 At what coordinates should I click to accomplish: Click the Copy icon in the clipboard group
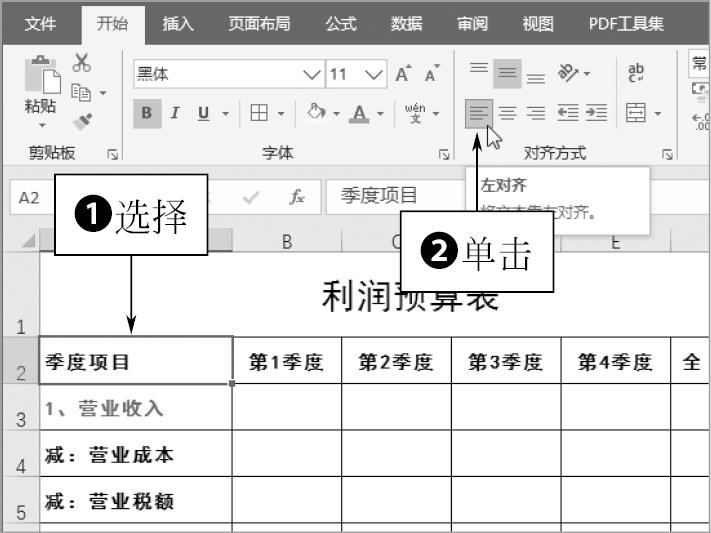pos(81,93)
